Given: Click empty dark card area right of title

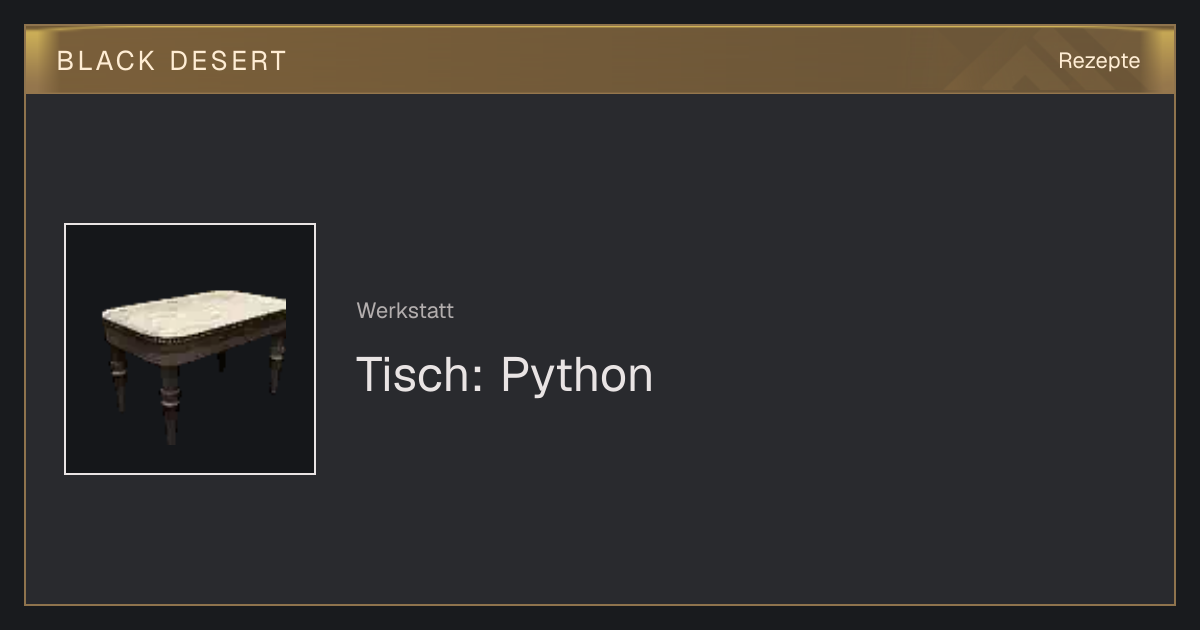Looking at the screenshot, I should pos(900,375).
